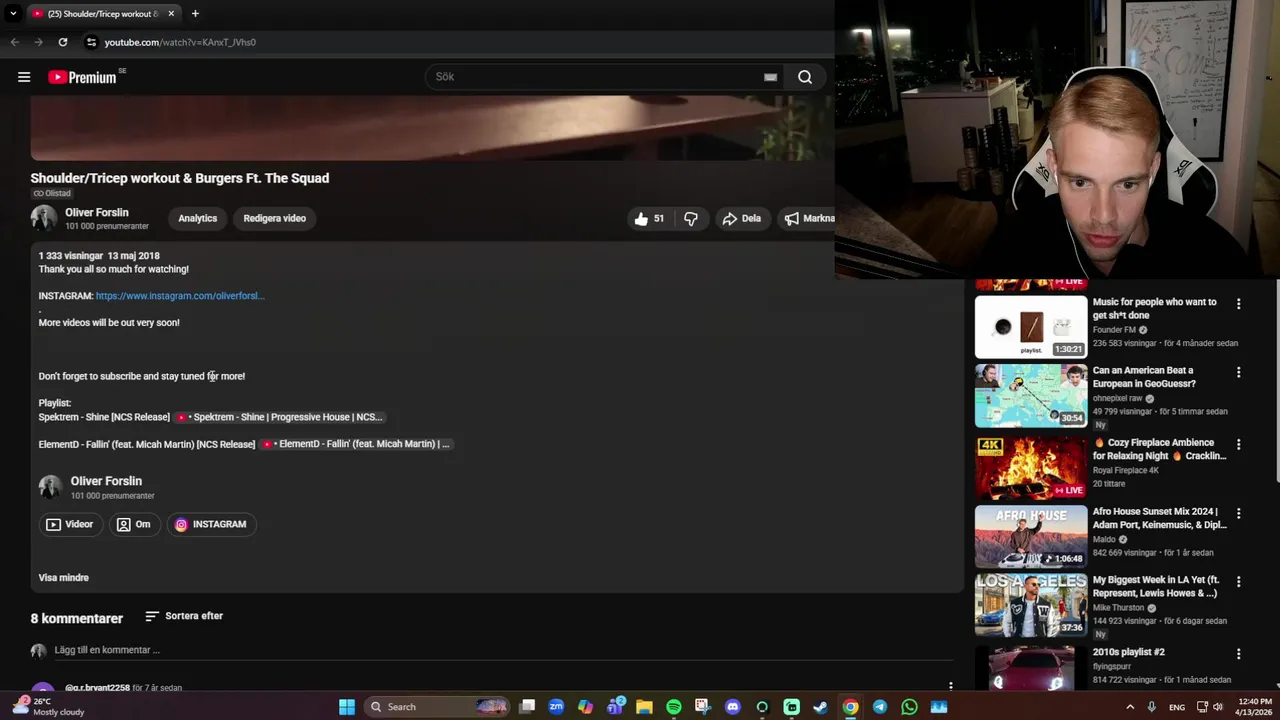Click Oliver Forslin avatar beside channel name
The height and width of the screenshot is (720, 1280).
[x=44, y=218]
